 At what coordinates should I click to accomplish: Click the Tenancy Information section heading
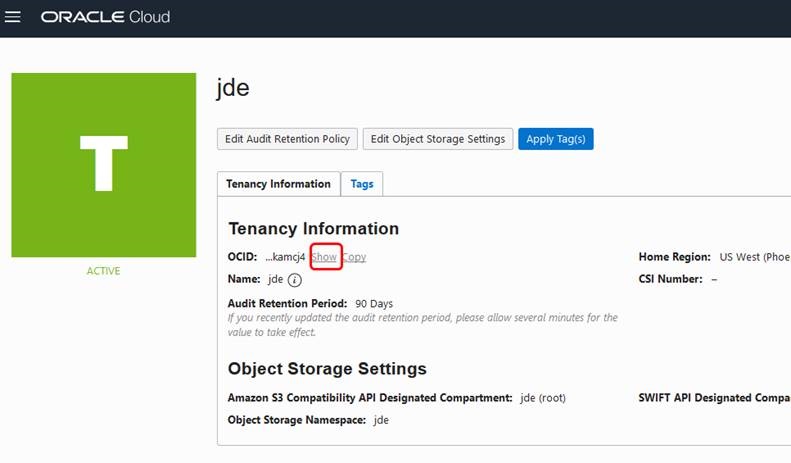pyautogui.click(x=313, y=228)
